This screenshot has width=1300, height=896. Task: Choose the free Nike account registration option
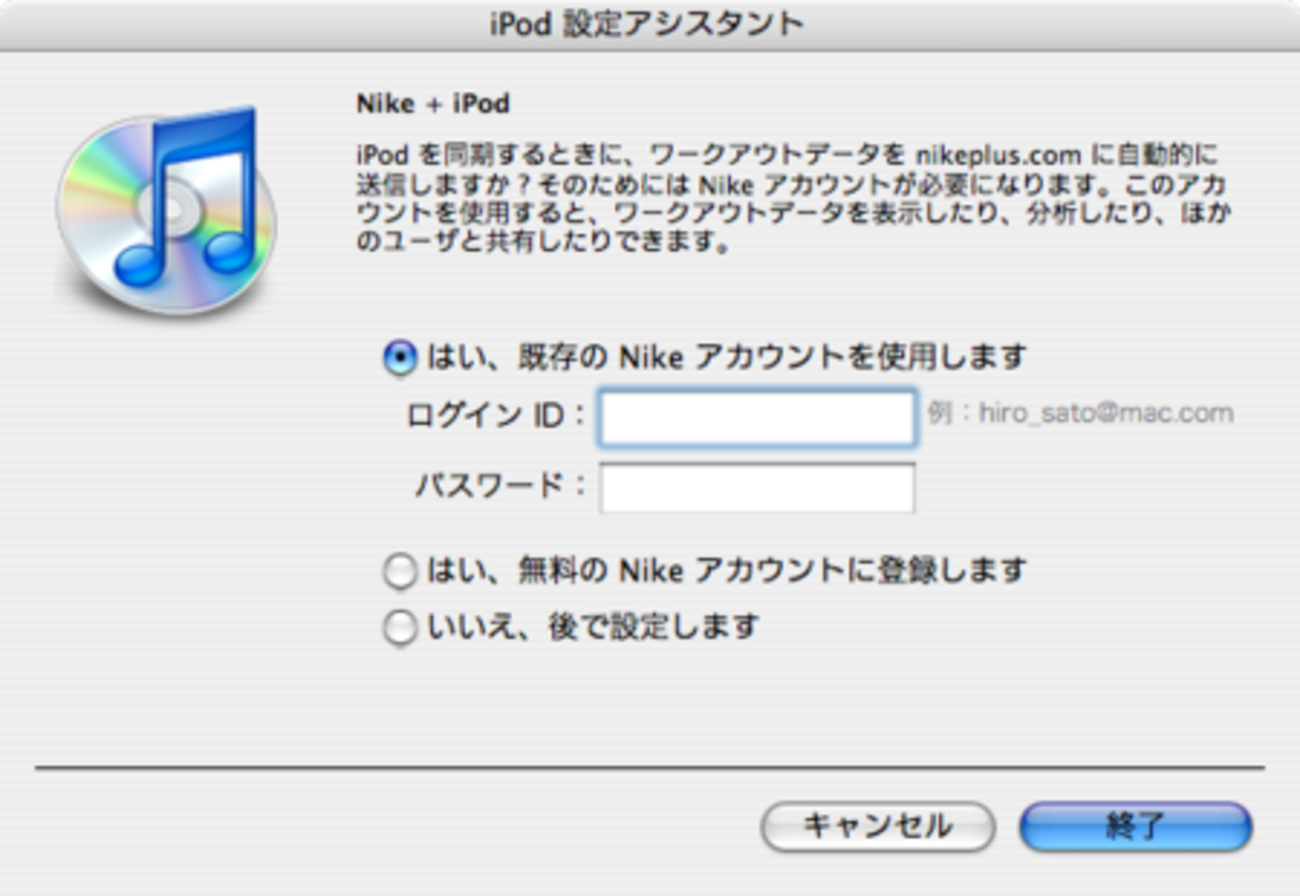click(400, 571)
